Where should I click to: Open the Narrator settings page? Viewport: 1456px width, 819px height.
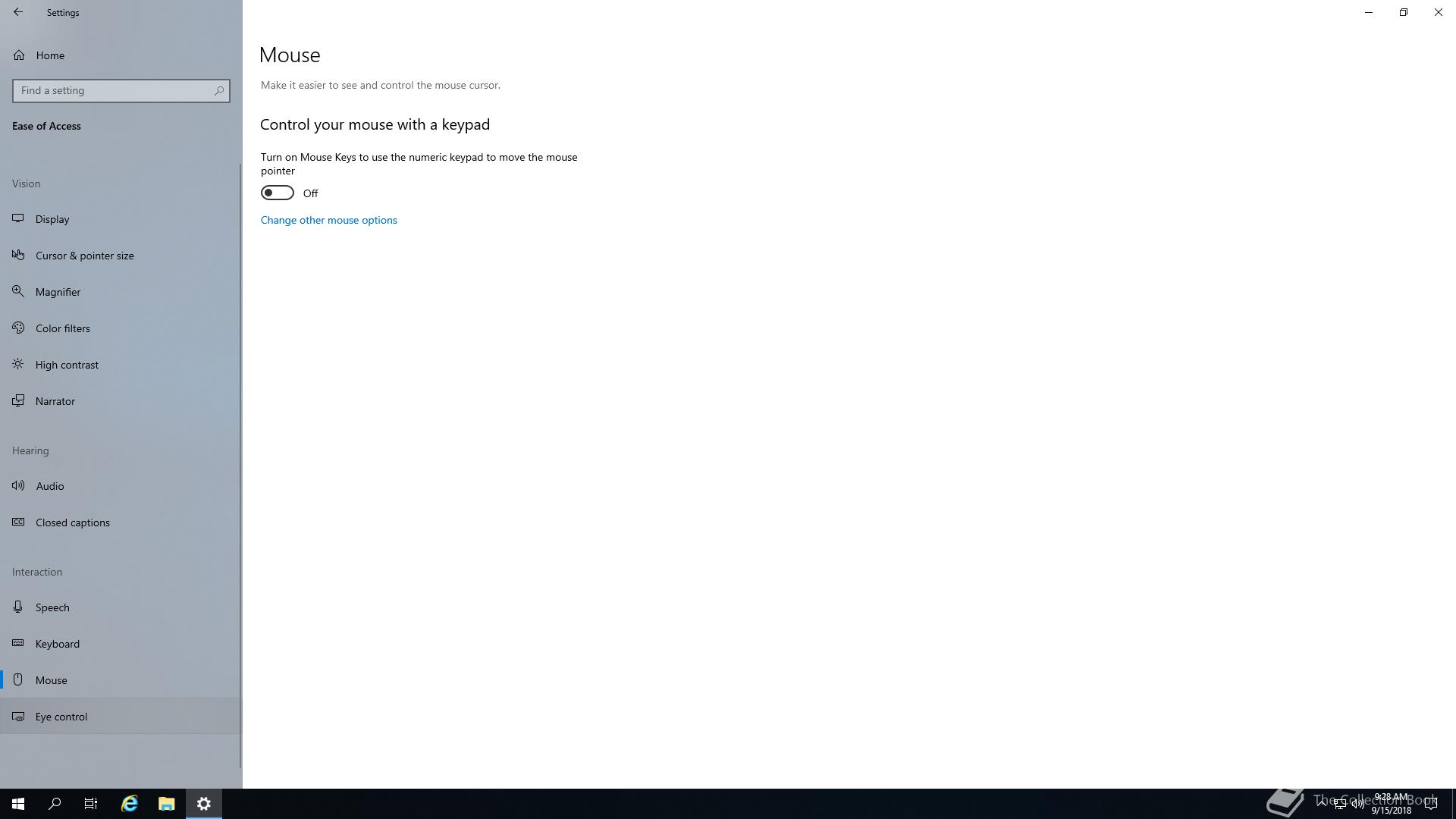click(121, 401)
